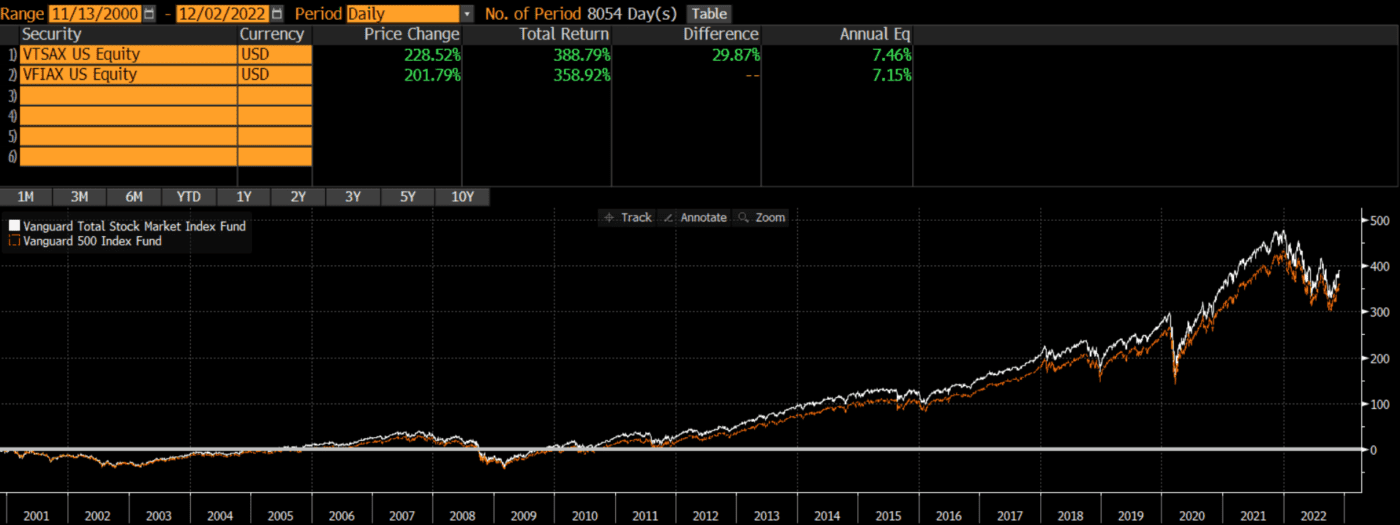Click the Table button
The image size is (1400, 525).
click(x=709, y=14)
